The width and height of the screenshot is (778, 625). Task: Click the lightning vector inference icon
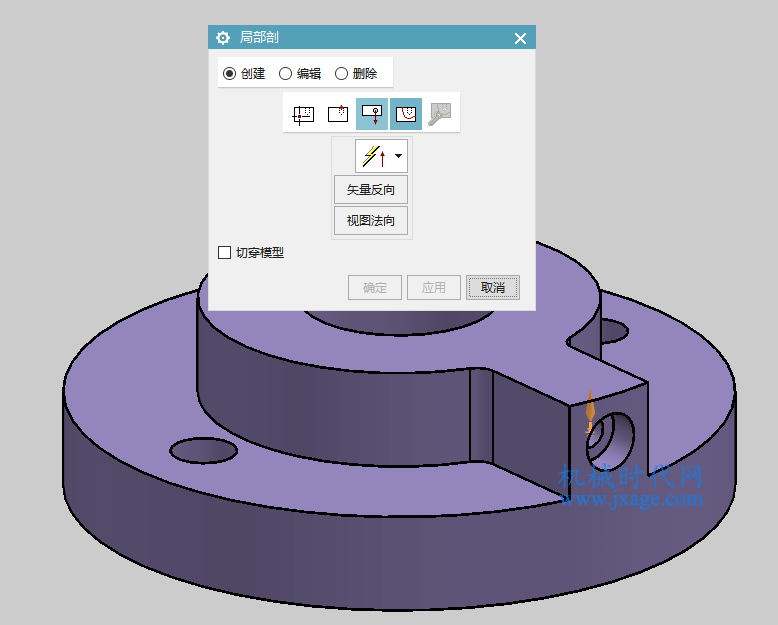[x=375, y=156]
